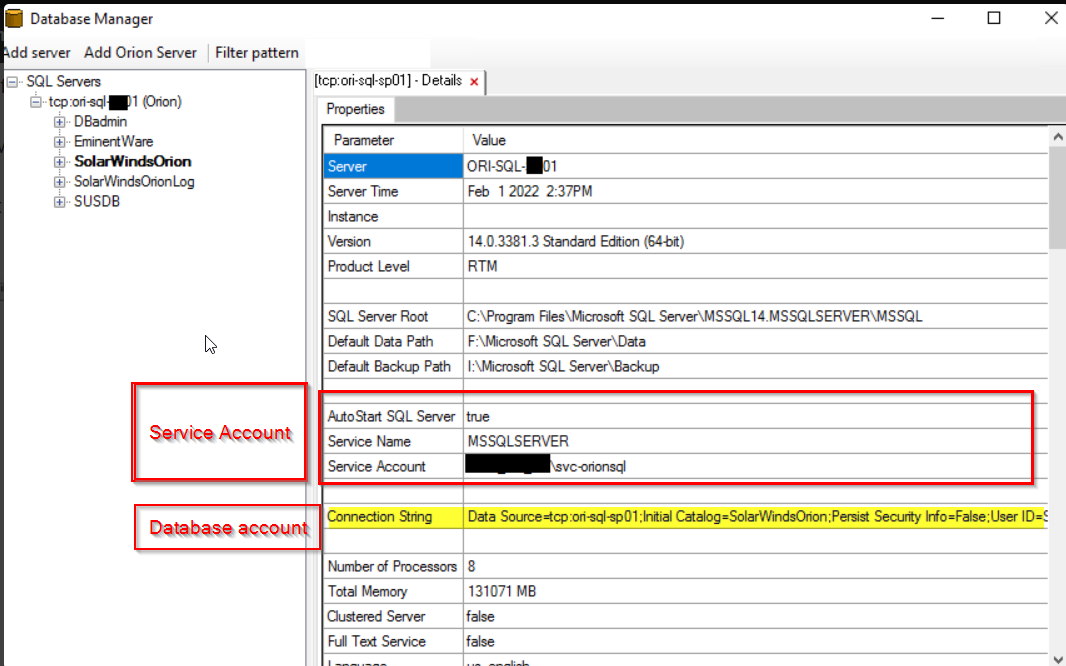The width and height of the screenshot is (1066, 666).
Task: Select the Data Source connection string value
Action: pos(756,517)
